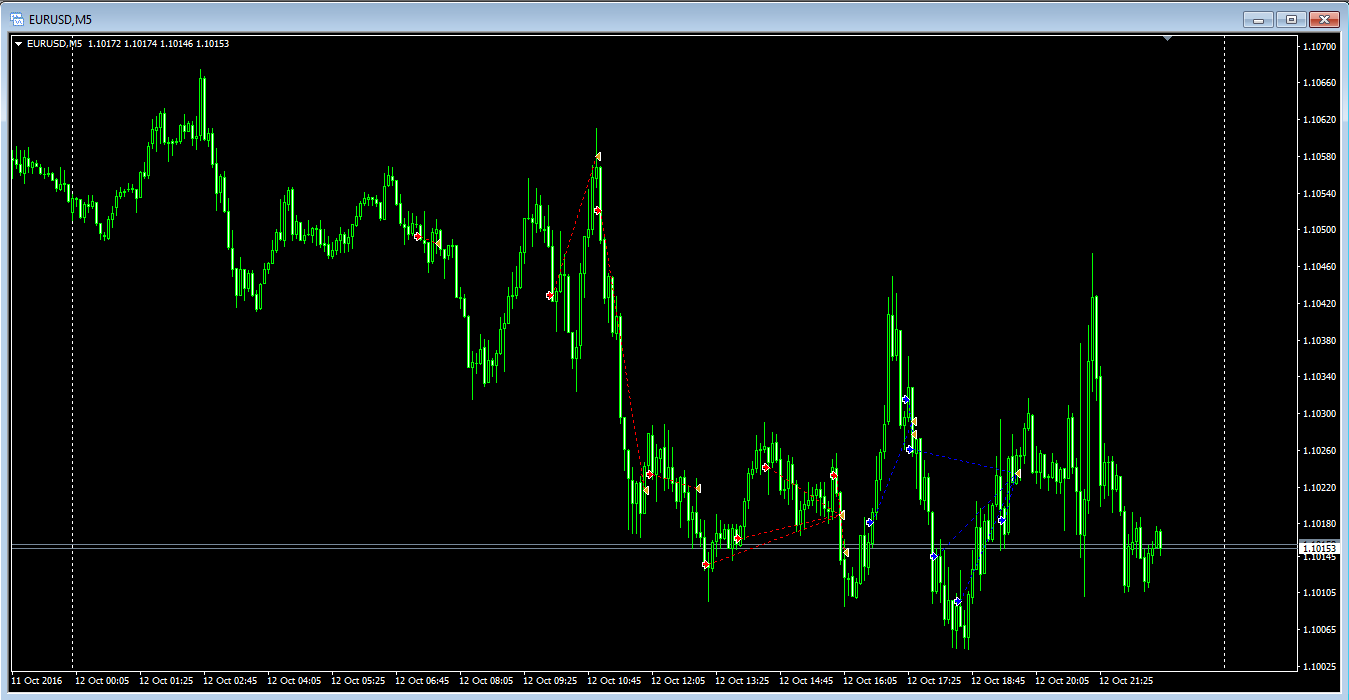1349x700 pixels.
Task: Click the 12 Oct 21:25 time label
Action: coord(1126,681)
